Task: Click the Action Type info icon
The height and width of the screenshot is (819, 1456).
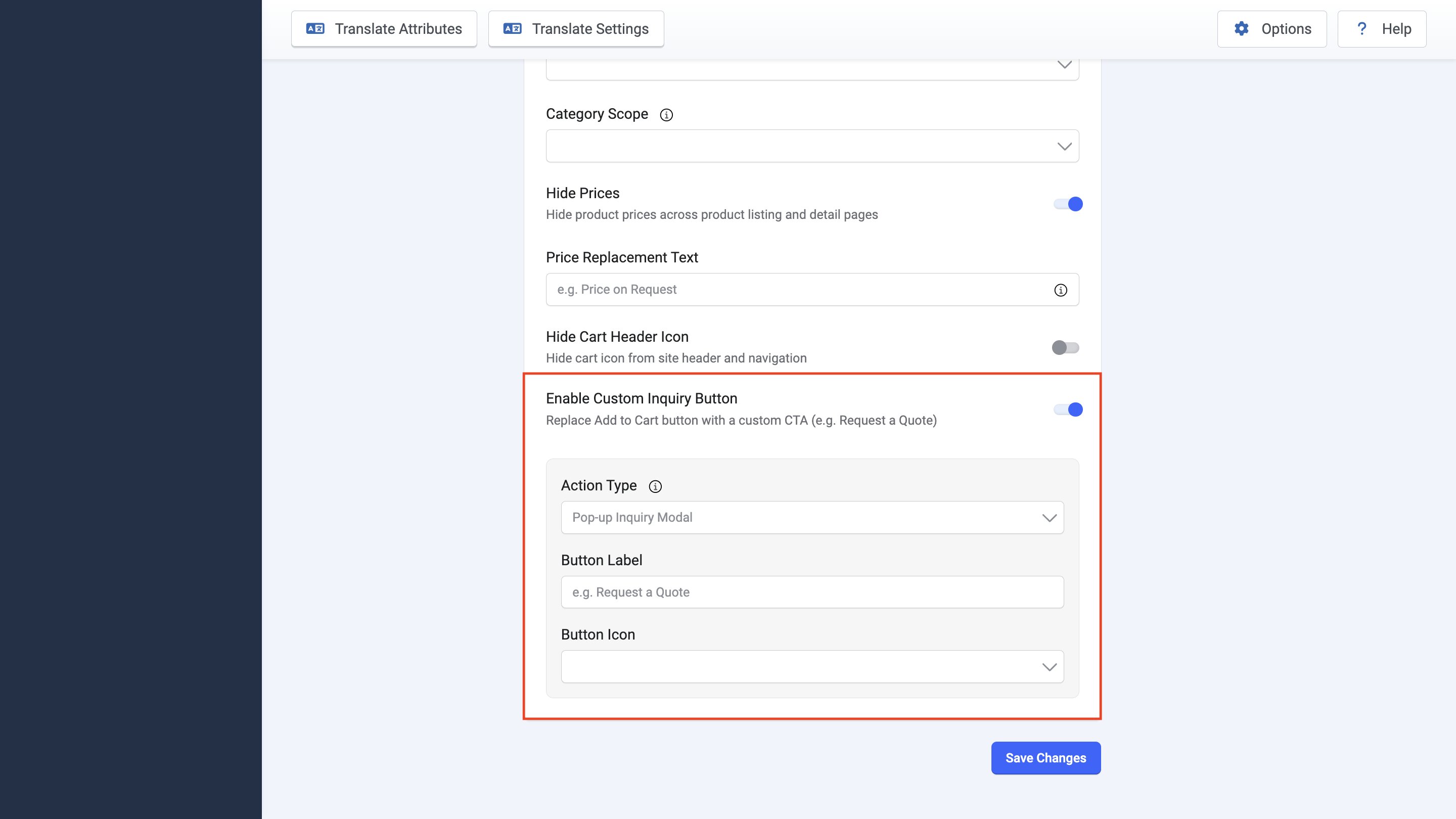Action: click(x=655, y=486)
